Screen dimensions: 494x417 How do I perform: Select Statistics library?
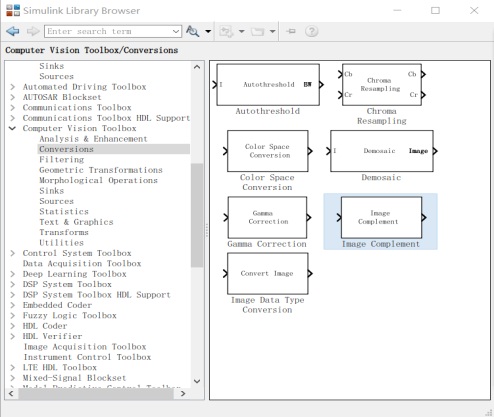(64, 212)
